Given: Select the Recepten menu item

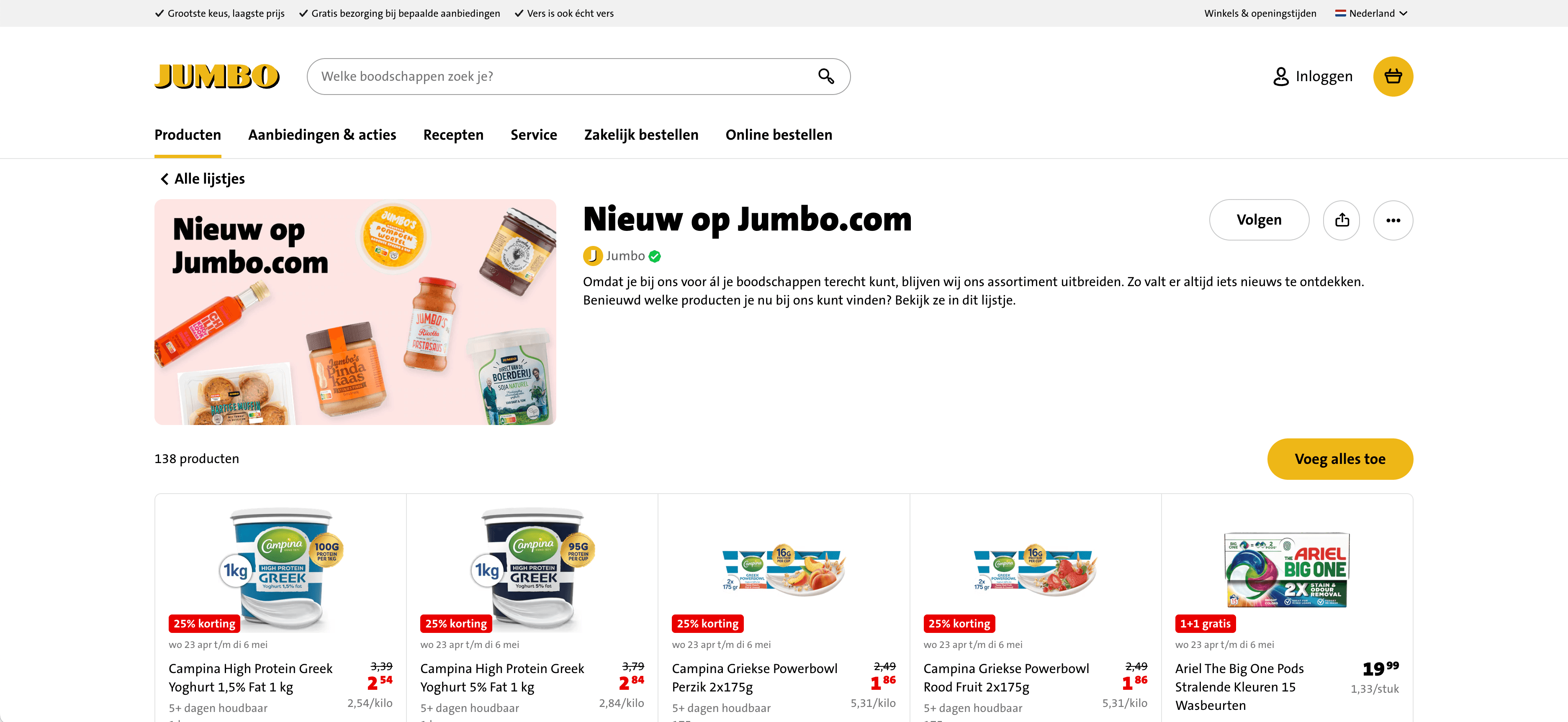Looking at the screenshot, I should coord(453,135).
